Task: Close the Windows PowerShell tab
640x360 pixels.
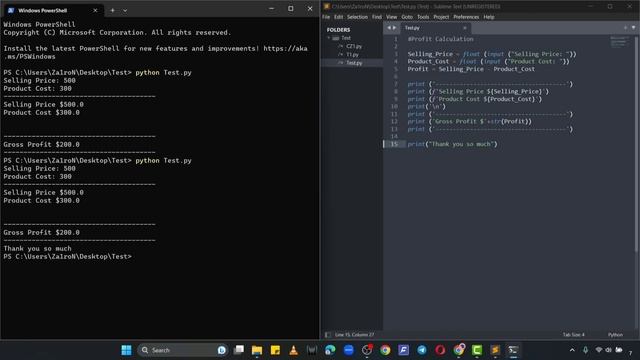Action: (95, 10)
